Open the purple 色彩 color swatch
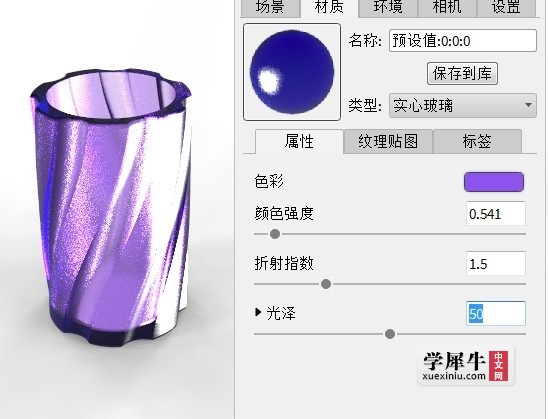 [x=493, y=182]
